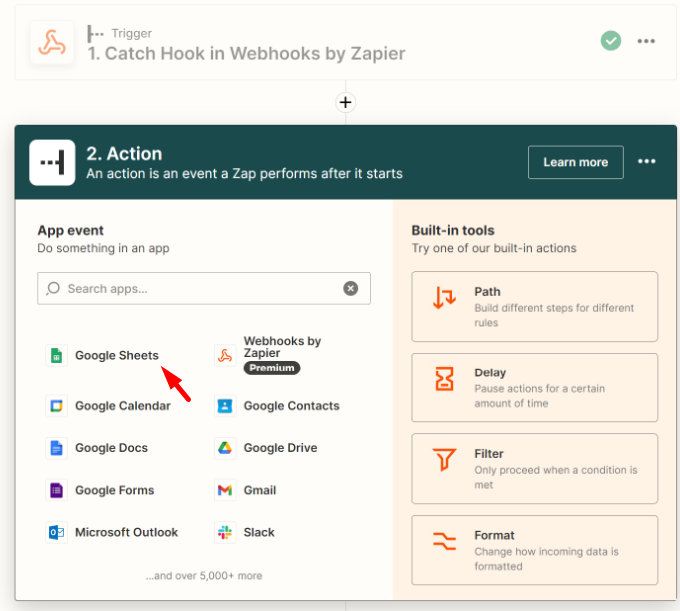Open the trigger step three-dot menu
The image size is (680, 611).
pos(646,41)
